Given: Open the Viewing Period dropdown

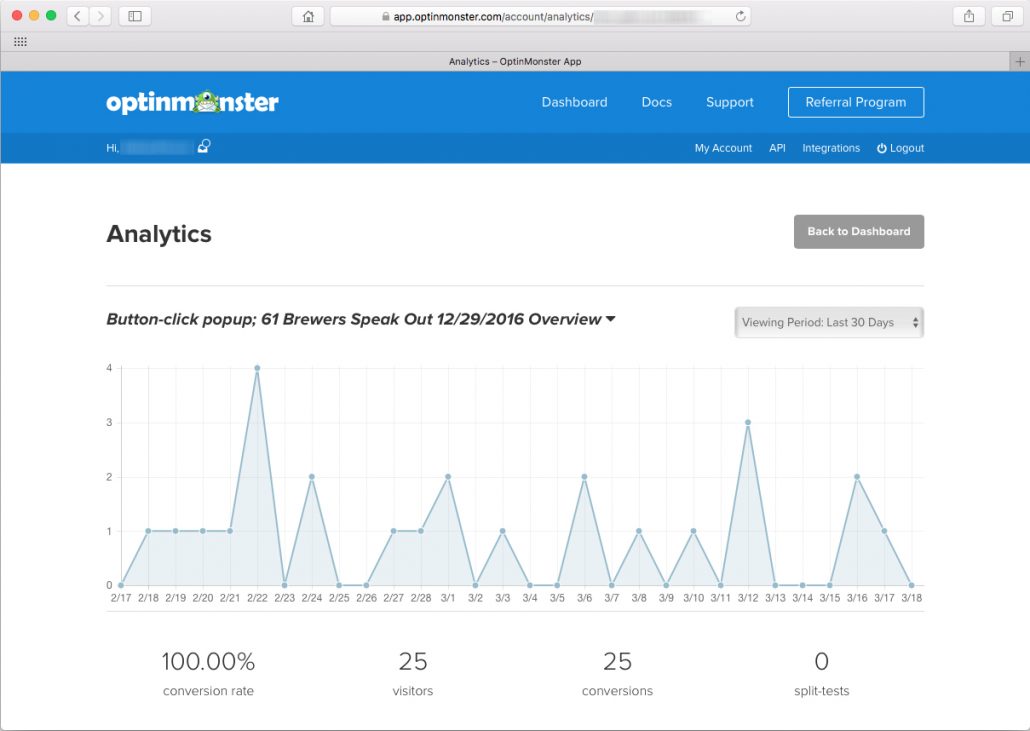Looking at the screenshot, I should [x=829, y=322].
